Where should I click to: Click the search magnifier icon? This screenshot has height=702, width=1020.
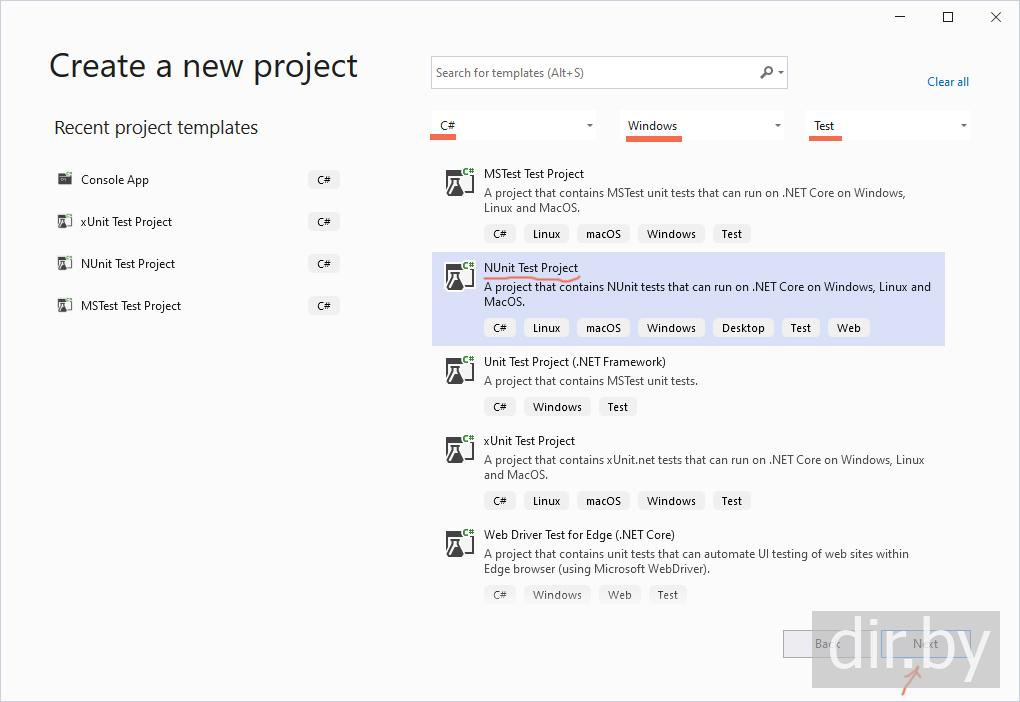coord(767,72)
